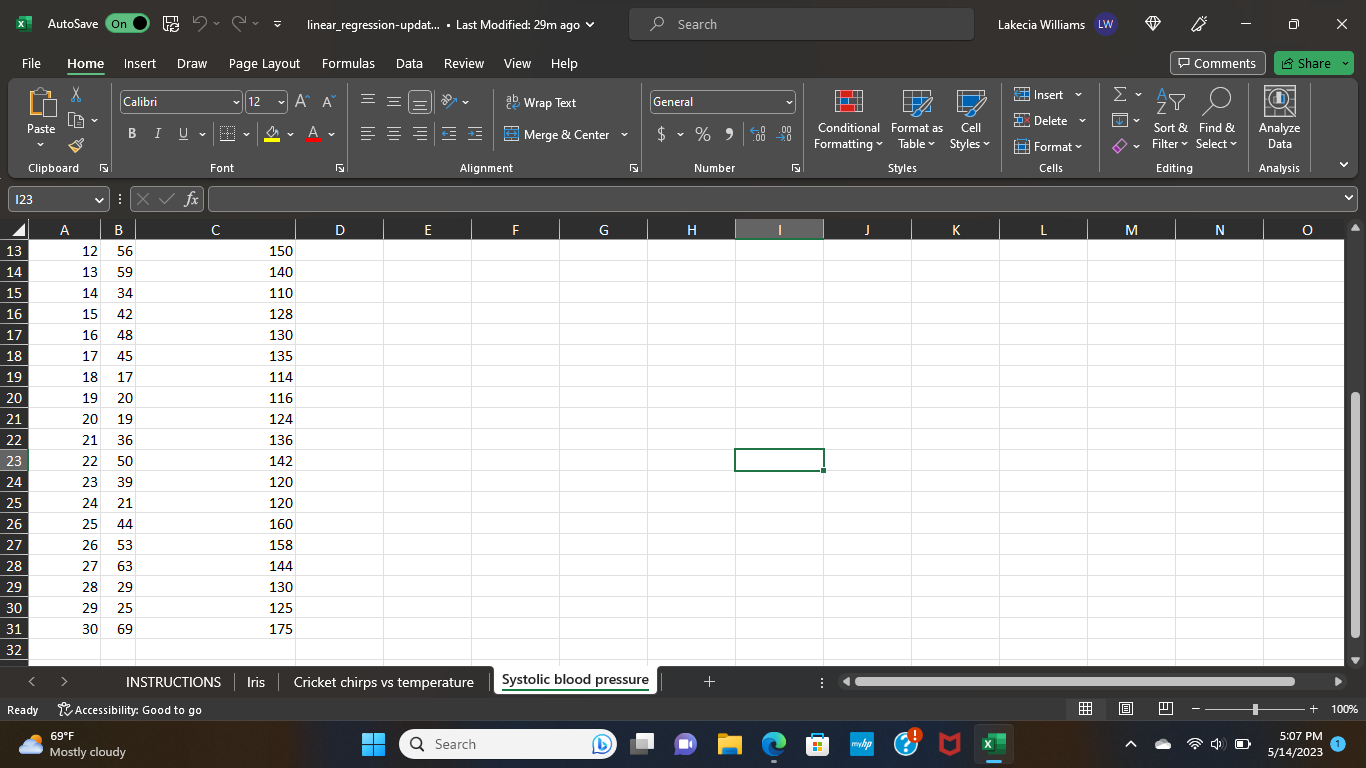Click the zoom slider handle in status bar
This screenshot has height=768, width=1366.
pos(1255,709)
